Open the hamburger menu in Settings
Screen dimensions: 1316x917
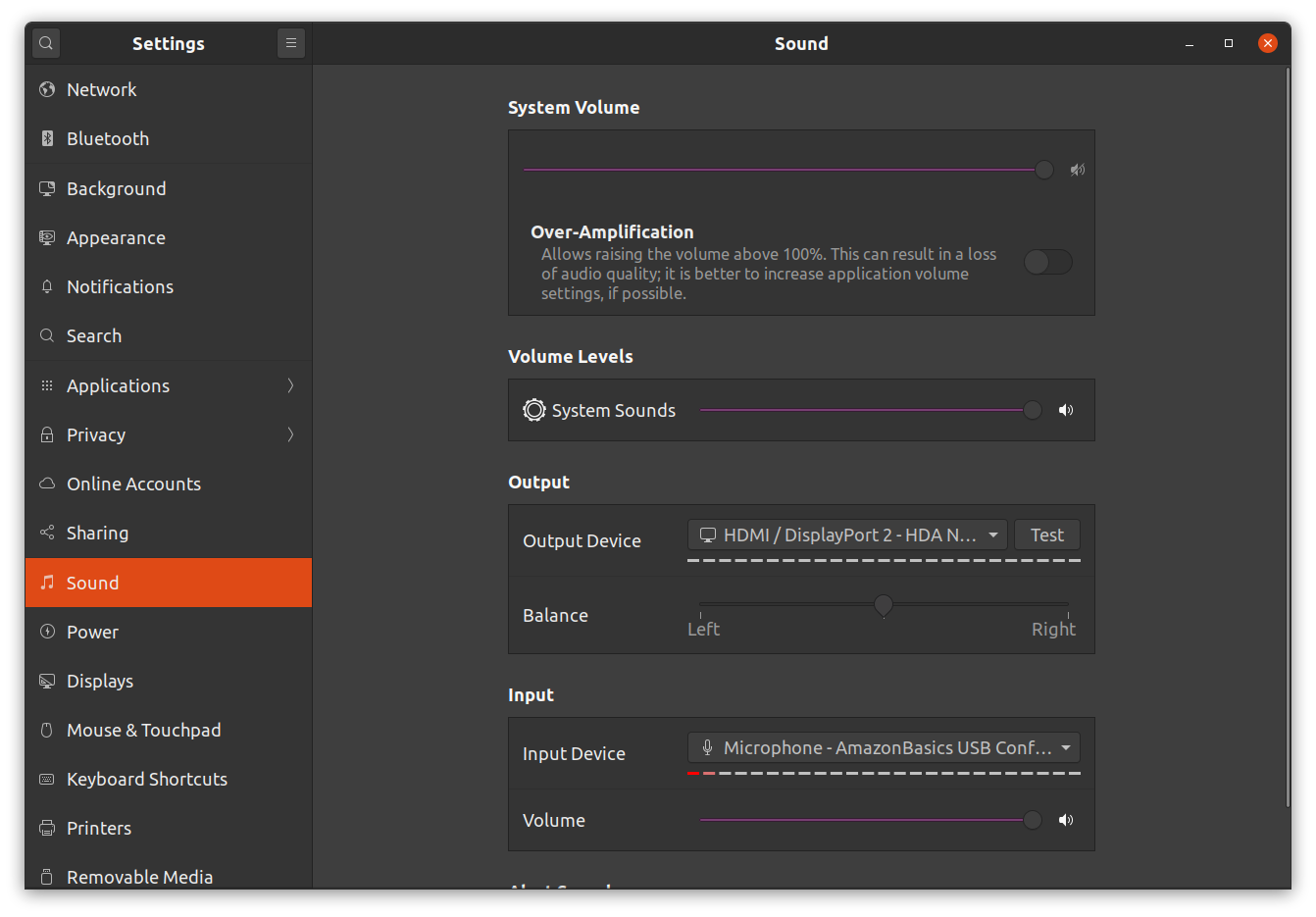point(290,43)
